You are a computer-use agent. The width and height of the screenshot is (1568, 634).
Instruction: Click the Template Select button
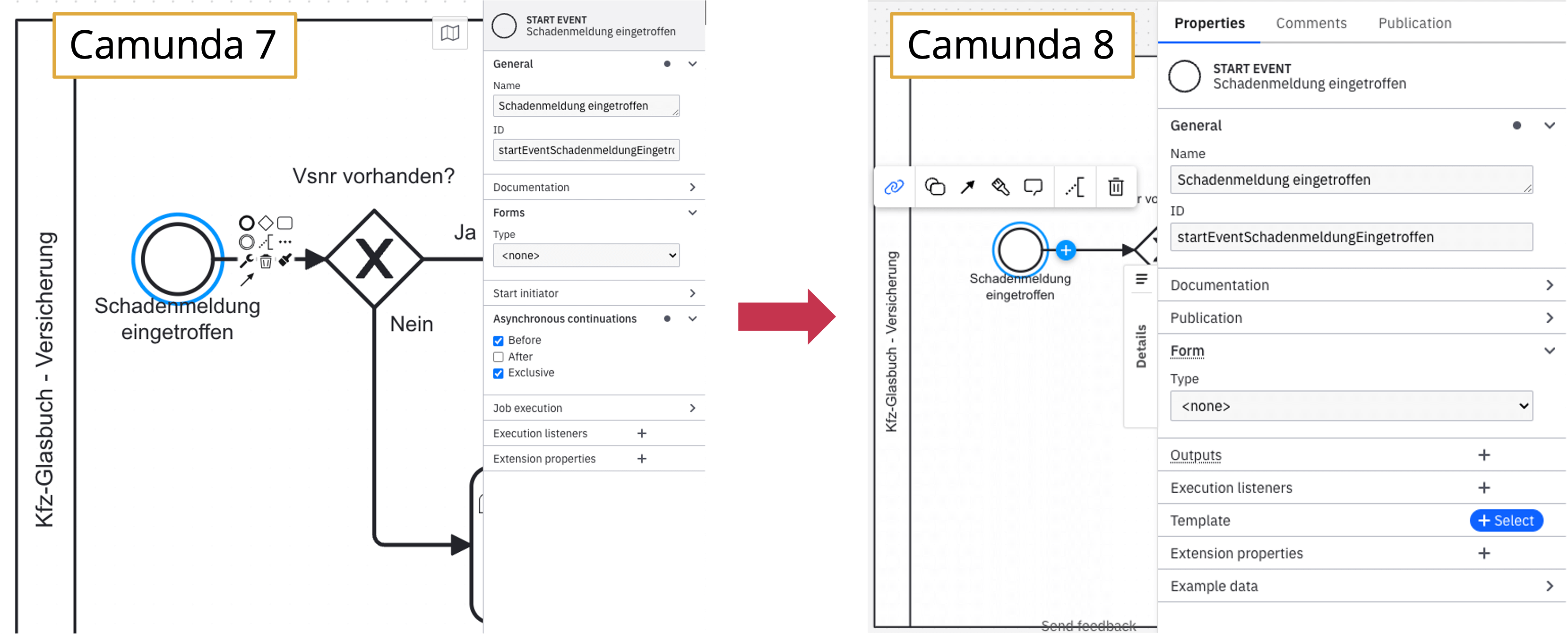[1506, 521]
